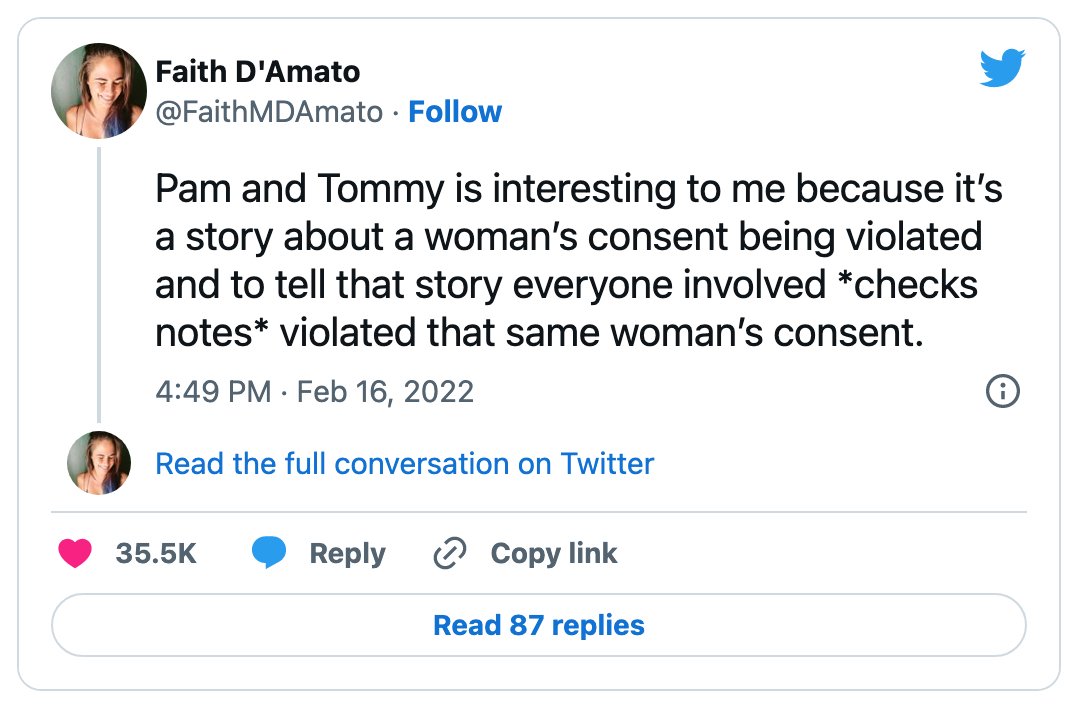Viewport: 1084px width, 719px height.
Task: Click the chain link copy icon
Action: 450,553
